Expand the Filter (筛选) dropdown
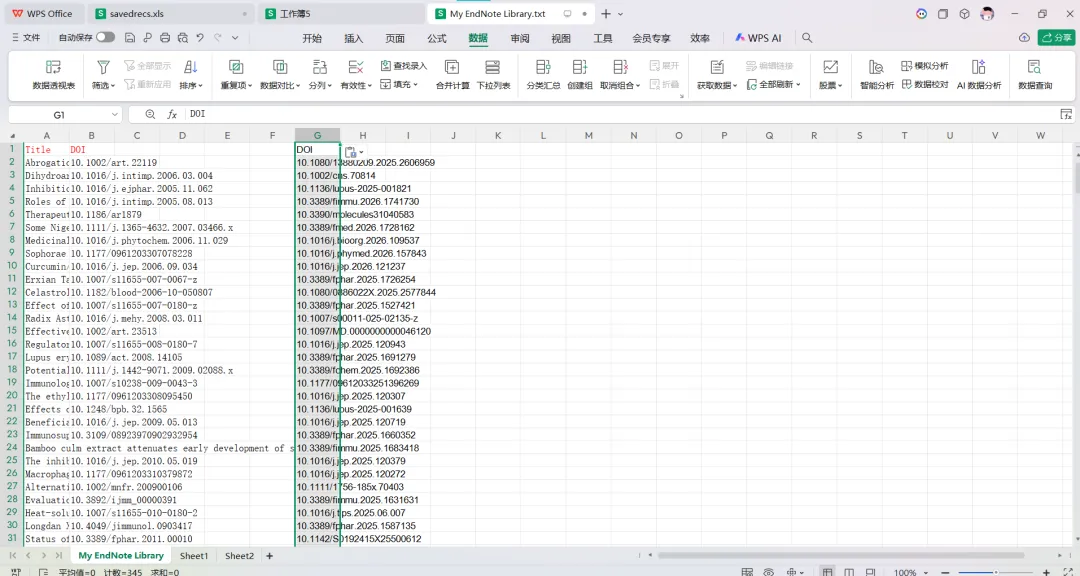Image resolution: width=1080 pixels, height=576 pixels. [103, 85]
